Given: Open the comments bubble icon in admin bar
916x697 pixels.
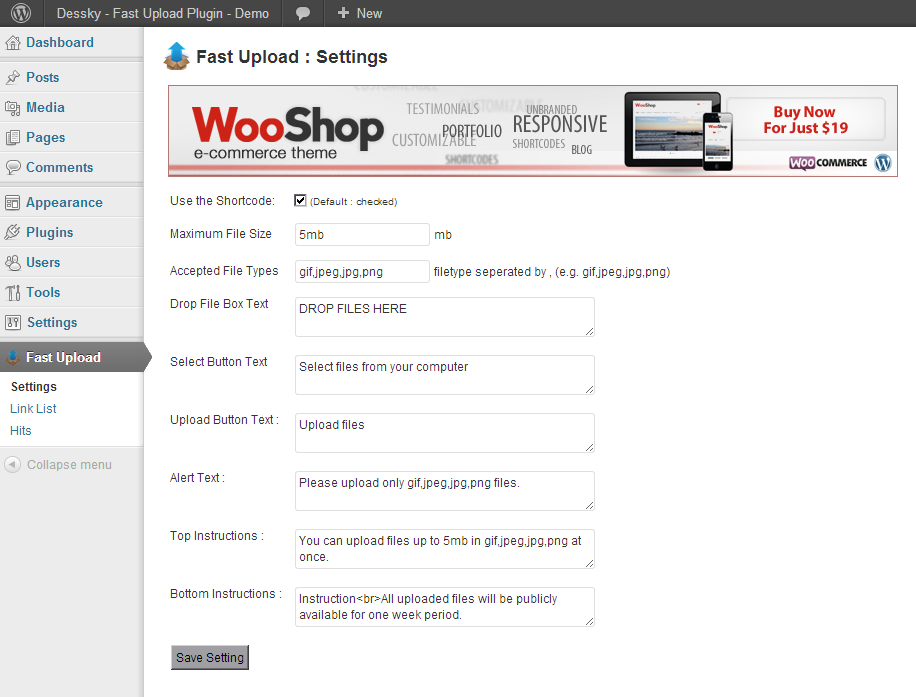Looking at the screenshot, I should point(303,13).
